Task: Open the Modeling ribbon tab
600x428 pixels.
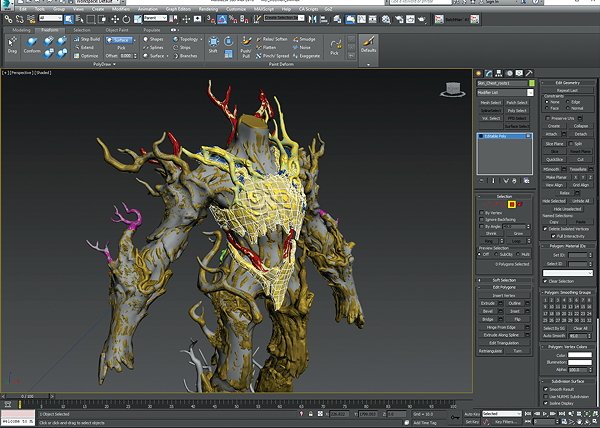Action: click(21, 30)
